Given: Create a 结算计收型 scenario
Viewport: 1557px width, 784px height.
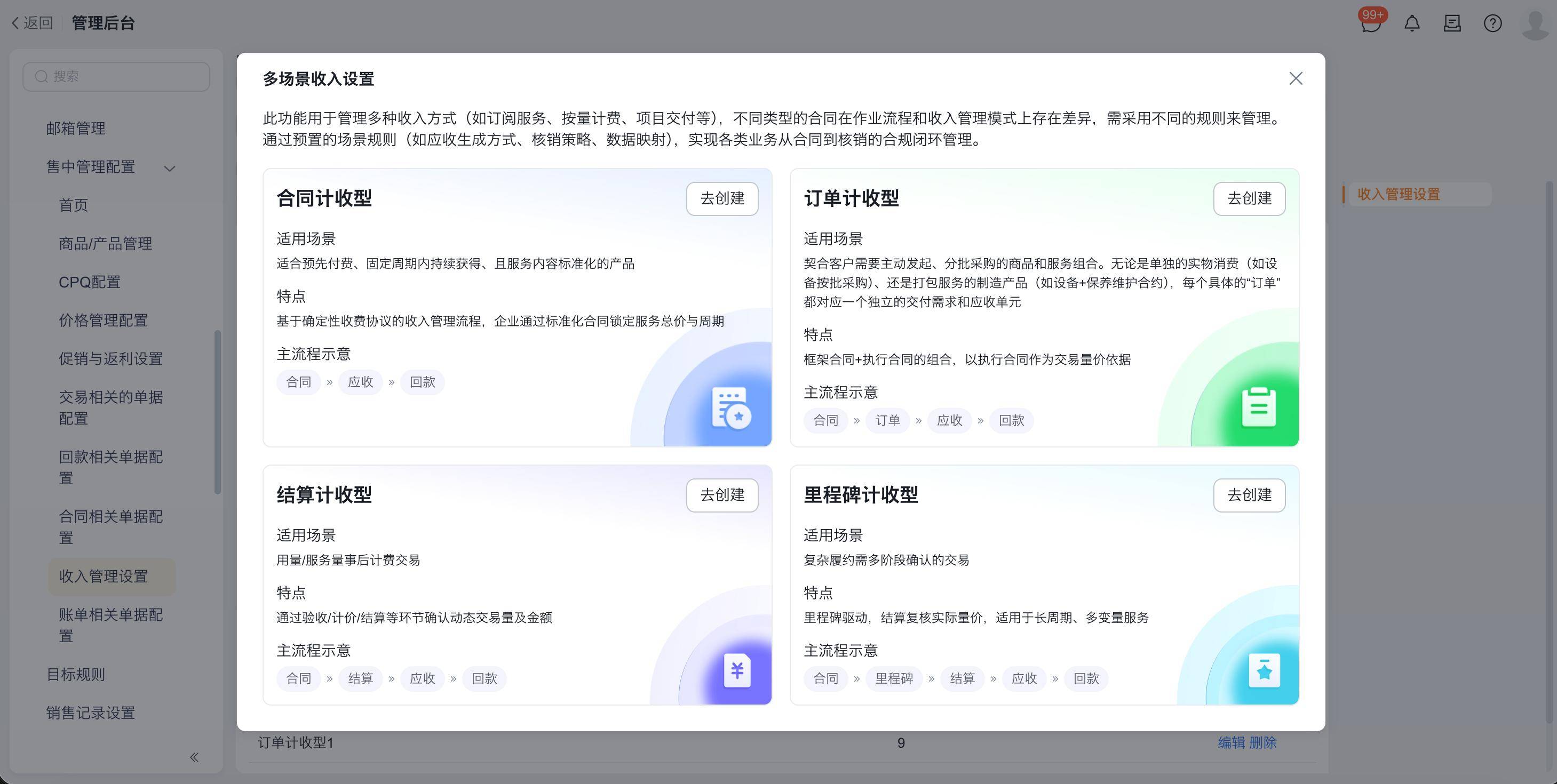Looking at the screenshot, I should [722, 495].
